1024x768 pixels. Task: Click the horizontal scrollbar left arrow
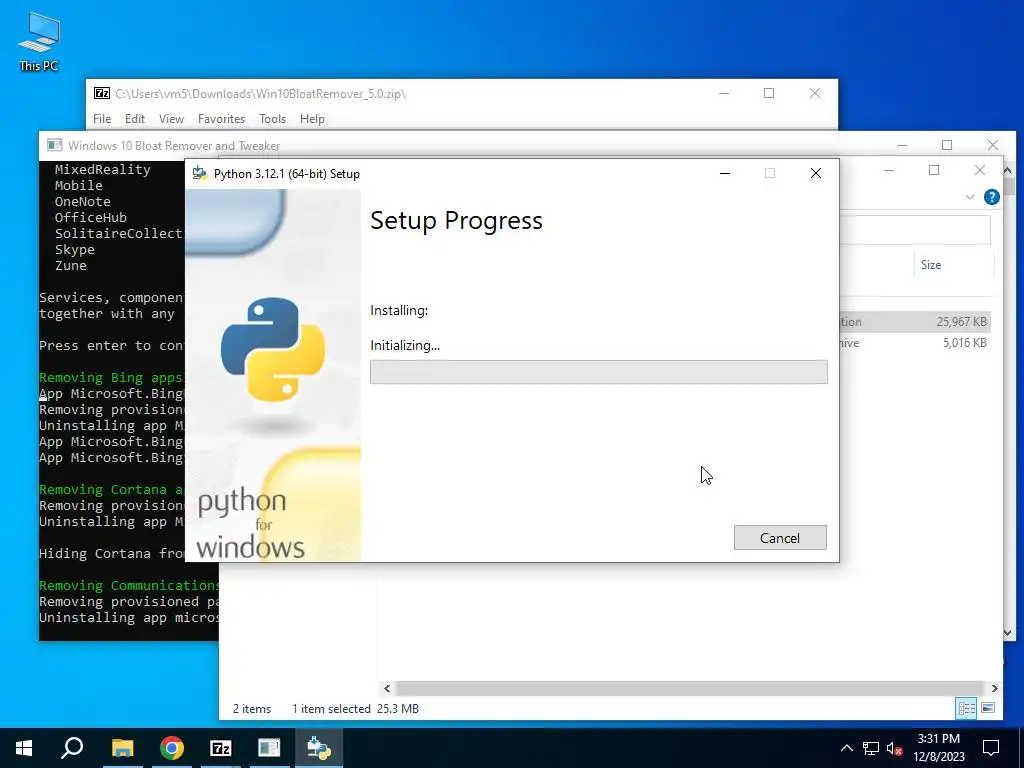[x=387, y=688]
